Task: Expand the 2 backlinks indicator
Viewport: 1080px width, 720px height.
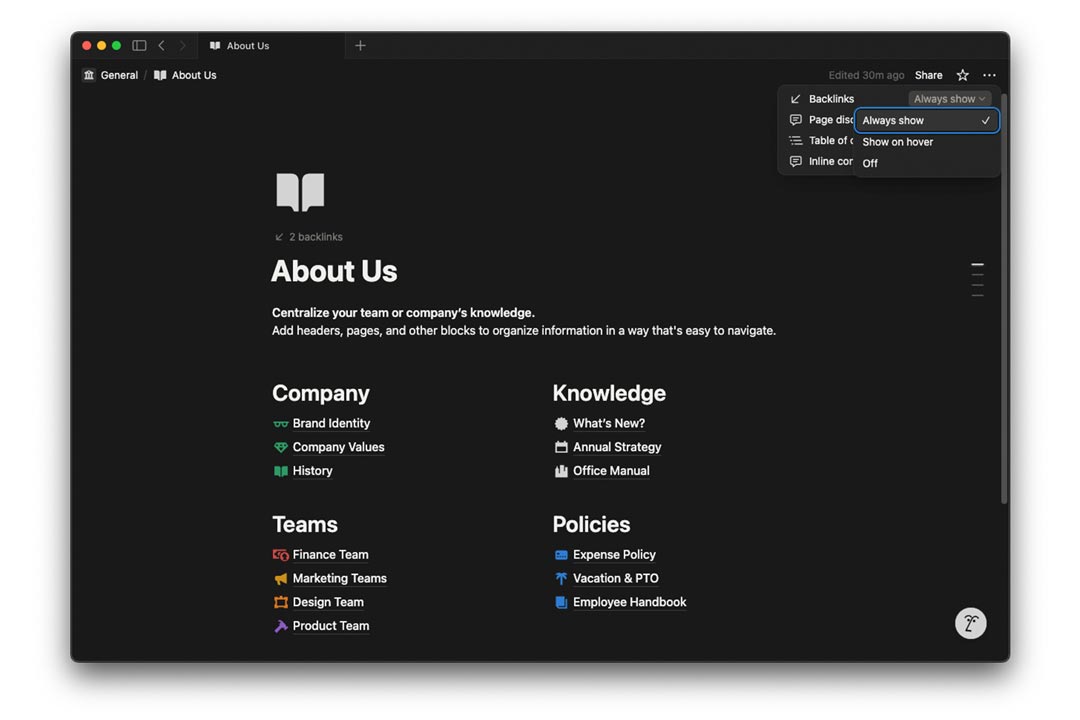Action: tap(309, 237)
